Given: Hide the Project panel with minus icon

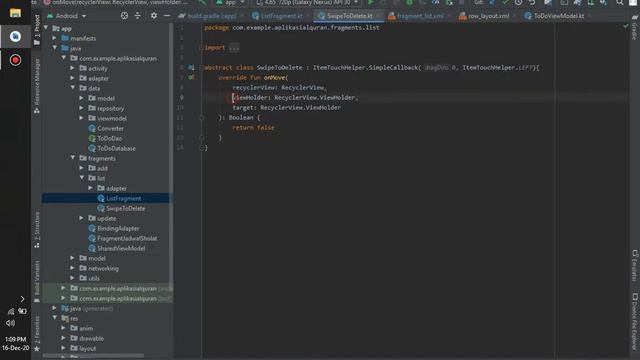Looking at the screenshot, I should 167,16.
